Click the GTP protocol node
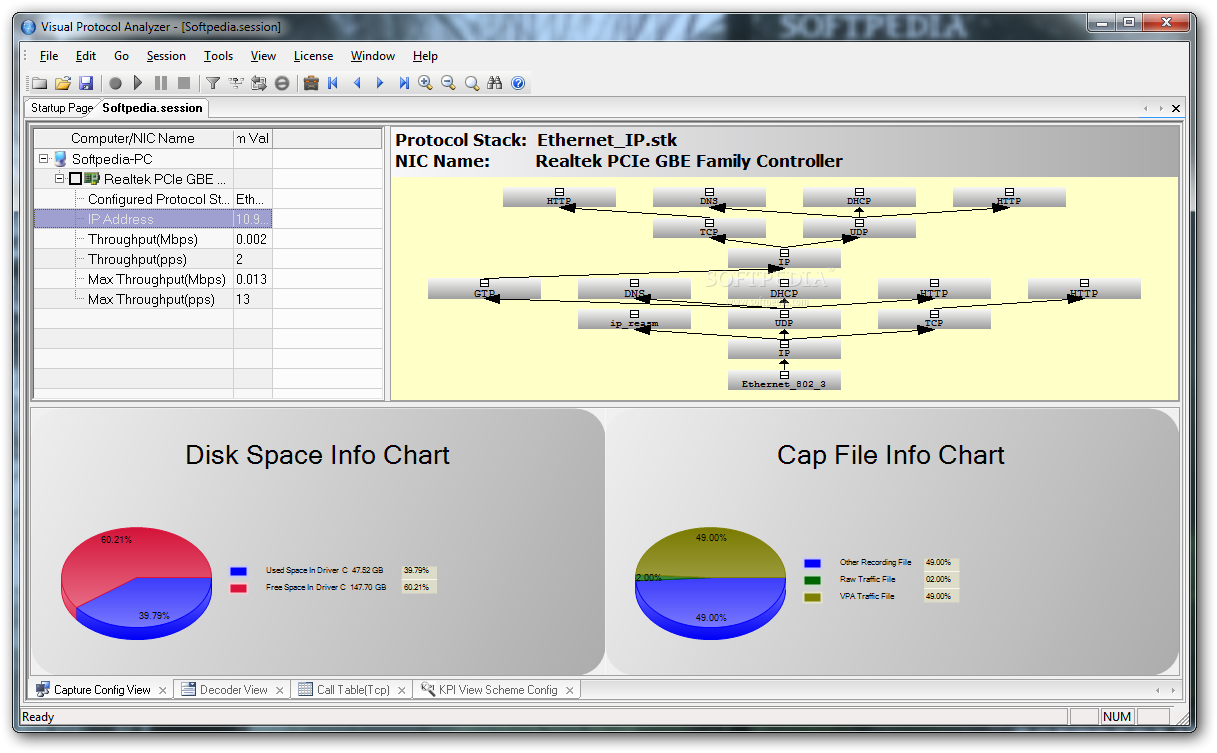Viewport: 1217px width, 753px height. pos(484,289)
